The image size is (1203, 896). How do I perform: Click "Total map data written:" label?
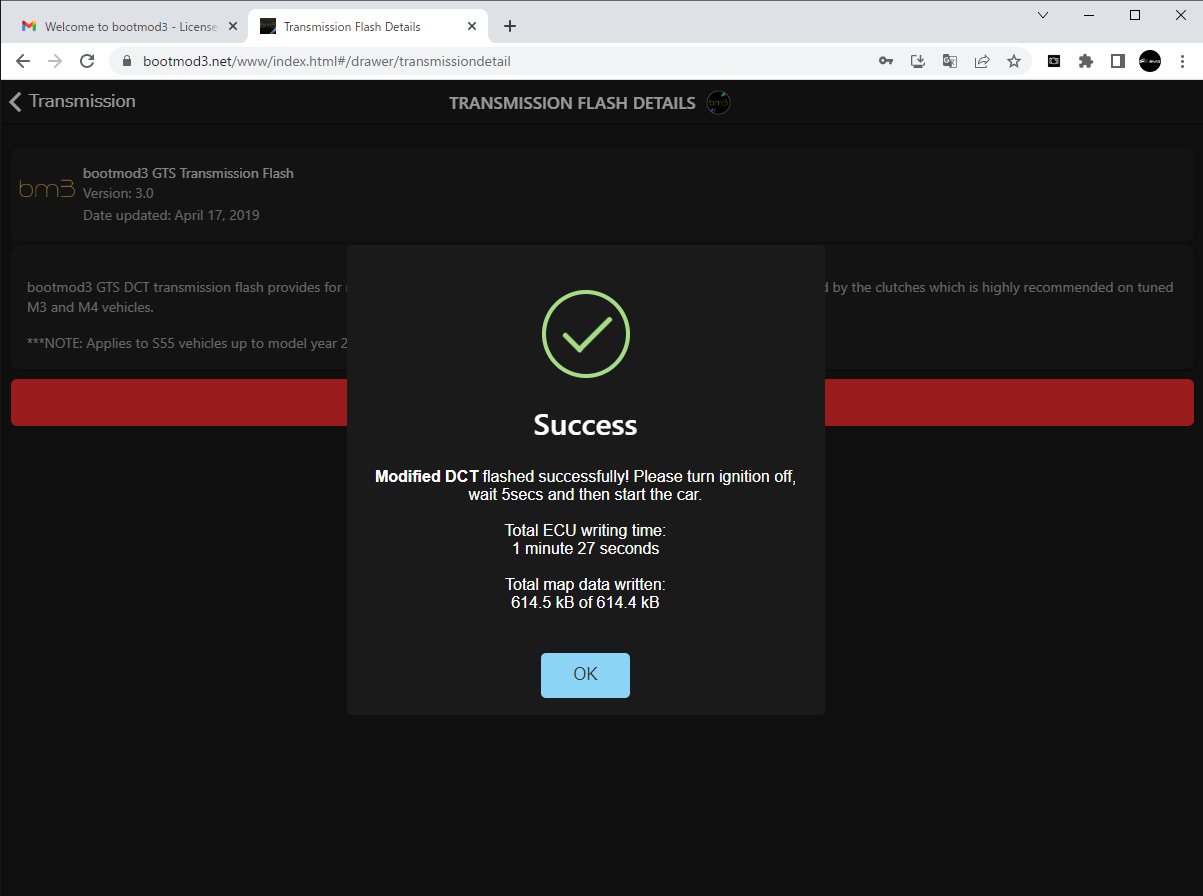(585, 584)
